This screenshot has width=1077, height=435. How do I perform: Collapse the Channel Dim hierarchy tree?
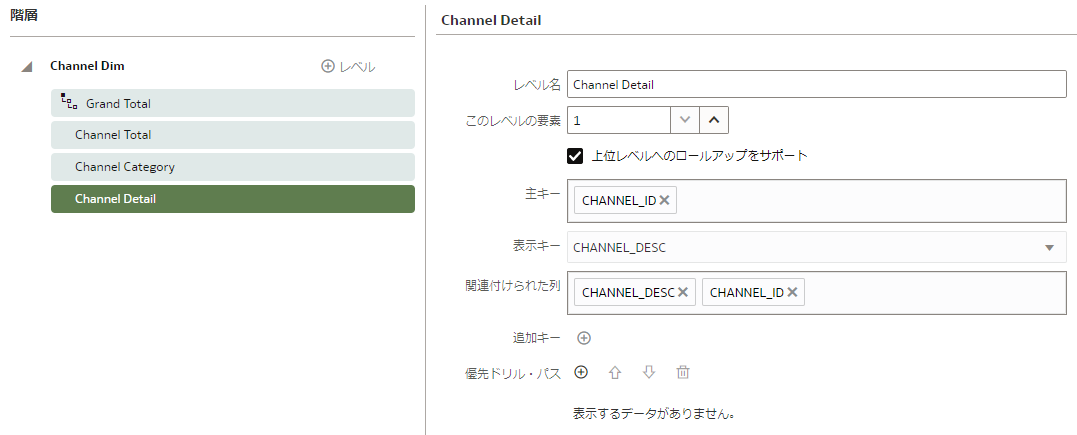tap(27, 67)
